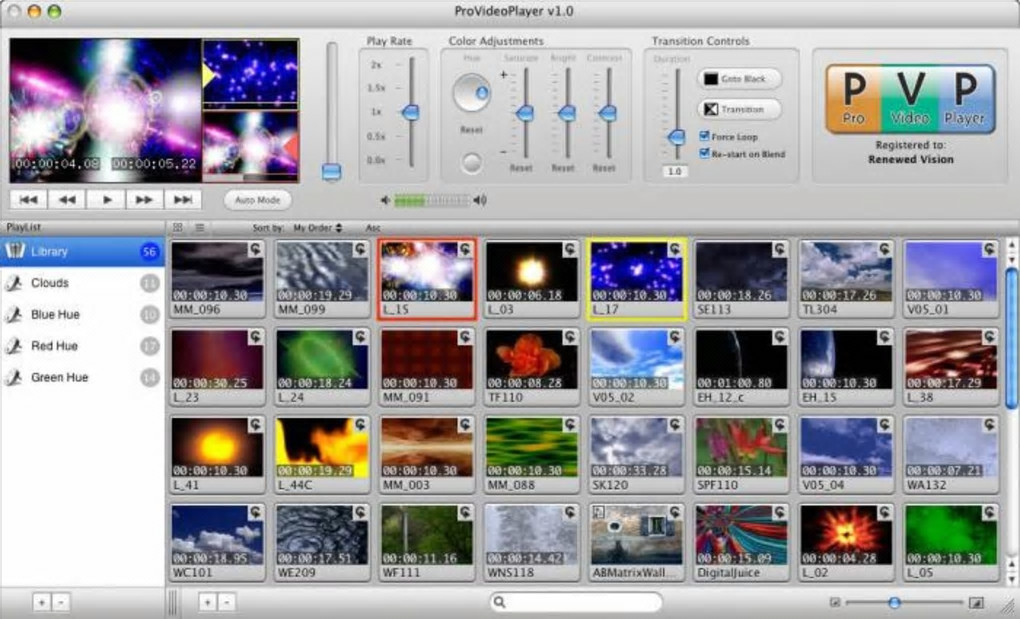Add a new playlist with plus button
This screenshot has width=1020, height=619.
41,603
